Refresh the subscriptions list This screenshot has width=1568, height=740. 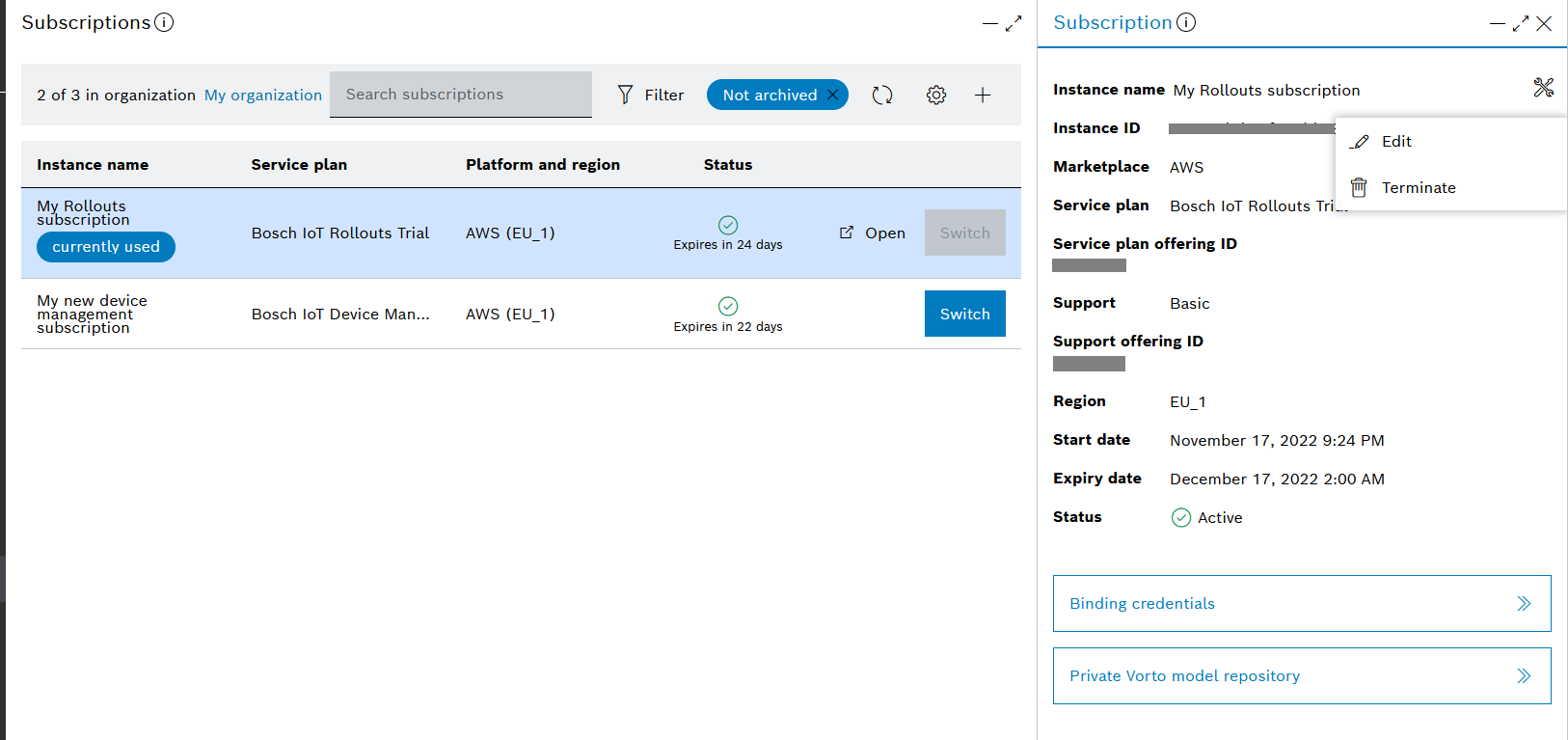coord(882,95)
